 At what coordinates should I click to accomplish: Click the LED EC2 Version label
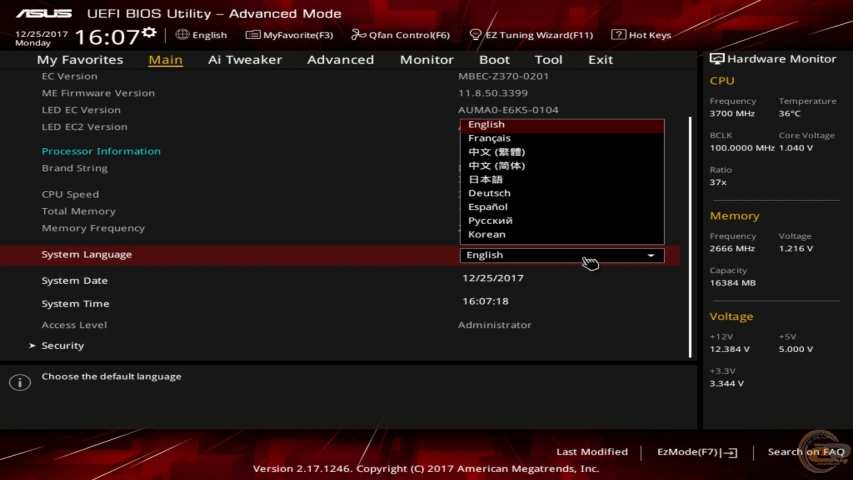pyautogui.click(x=84, y=127)
